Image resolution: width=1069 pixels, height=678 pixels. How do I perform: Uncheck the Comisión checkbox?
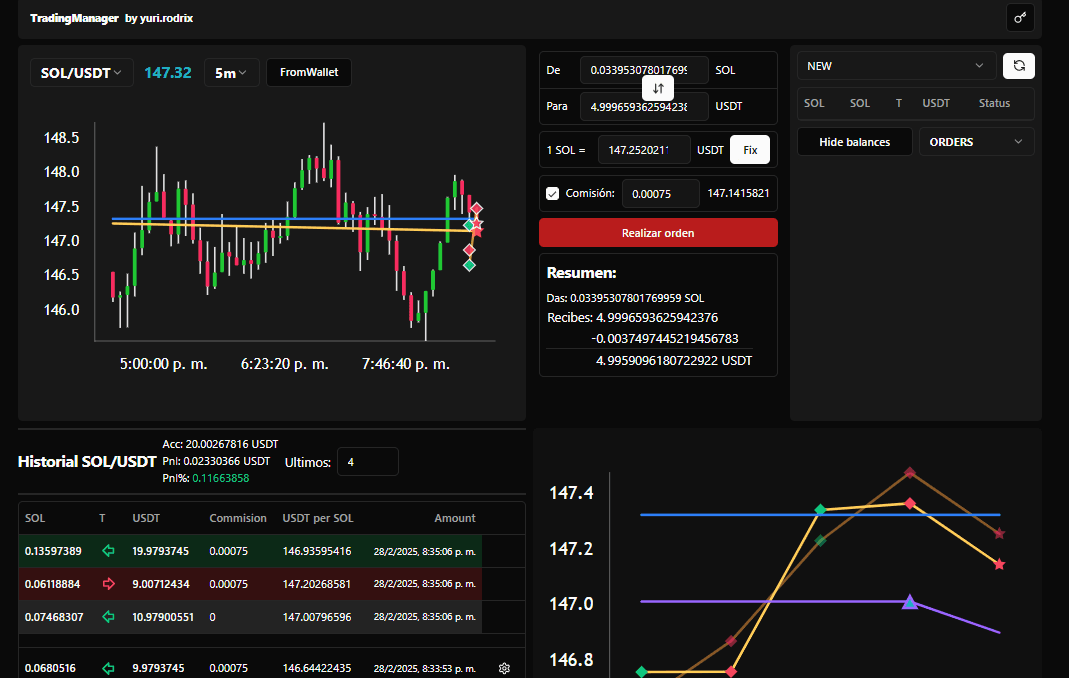552,193
